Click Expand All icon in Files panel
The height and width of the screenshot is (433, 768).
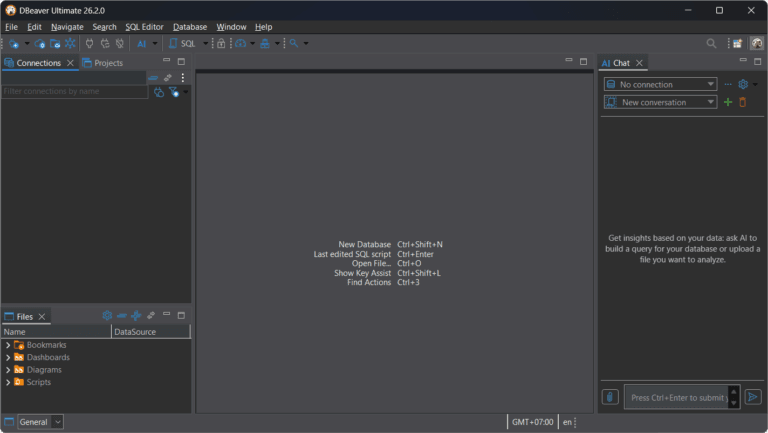(136, 315)
